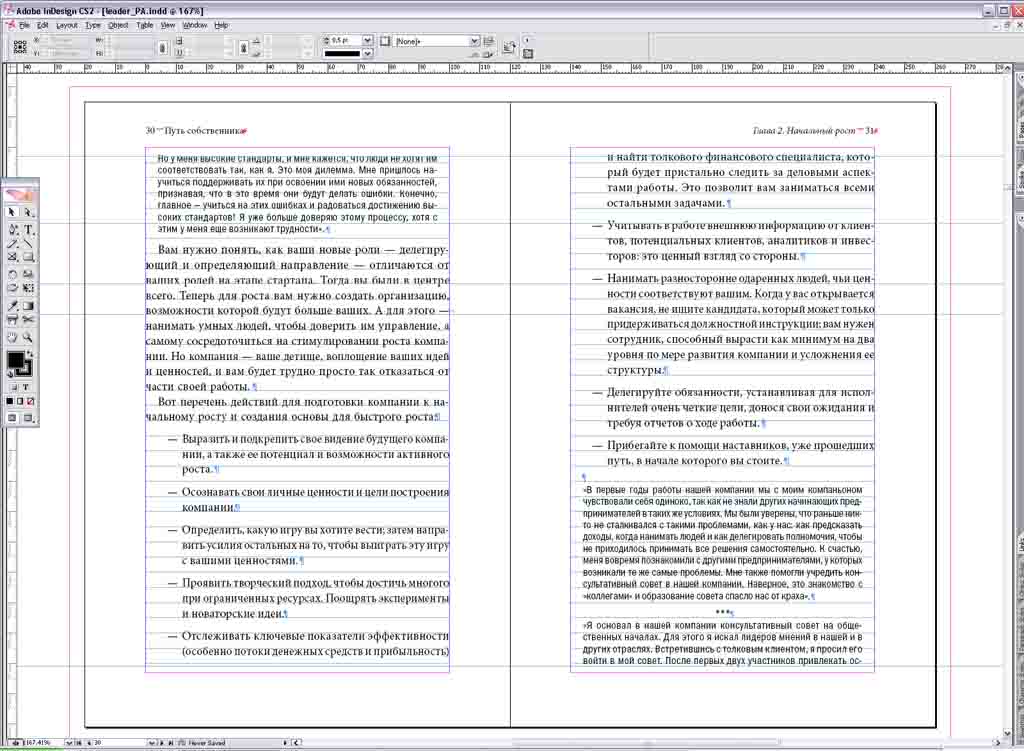
Task: Click the Apply Color swatch in toolbox
Action: point(10,401)
